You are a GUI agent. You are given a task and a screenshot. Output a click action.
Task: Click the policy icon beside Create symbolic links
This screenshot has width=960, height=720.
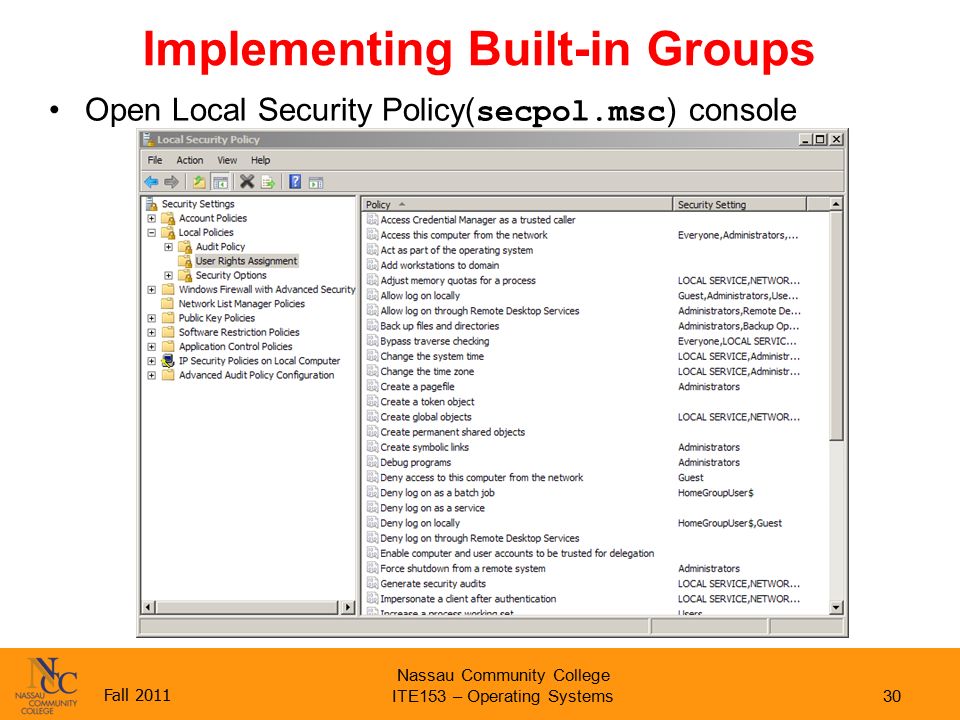(x=372, y=447)
